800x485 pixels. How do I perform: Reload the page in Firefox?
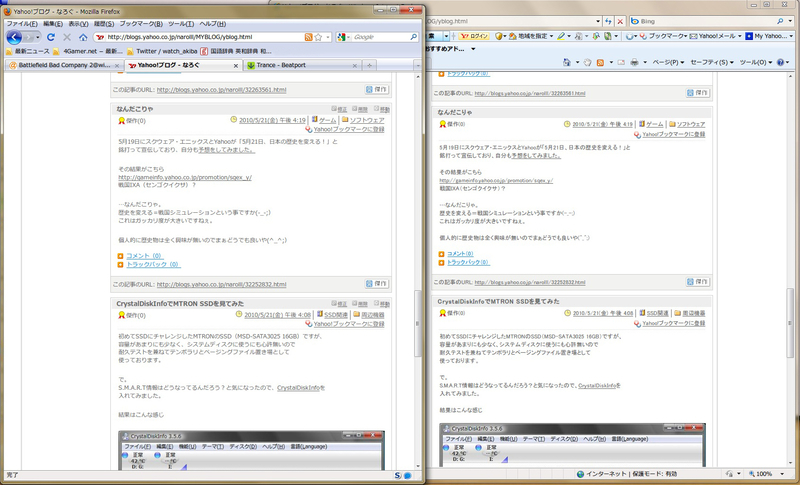pyautogui.click(x=51, y=37)
